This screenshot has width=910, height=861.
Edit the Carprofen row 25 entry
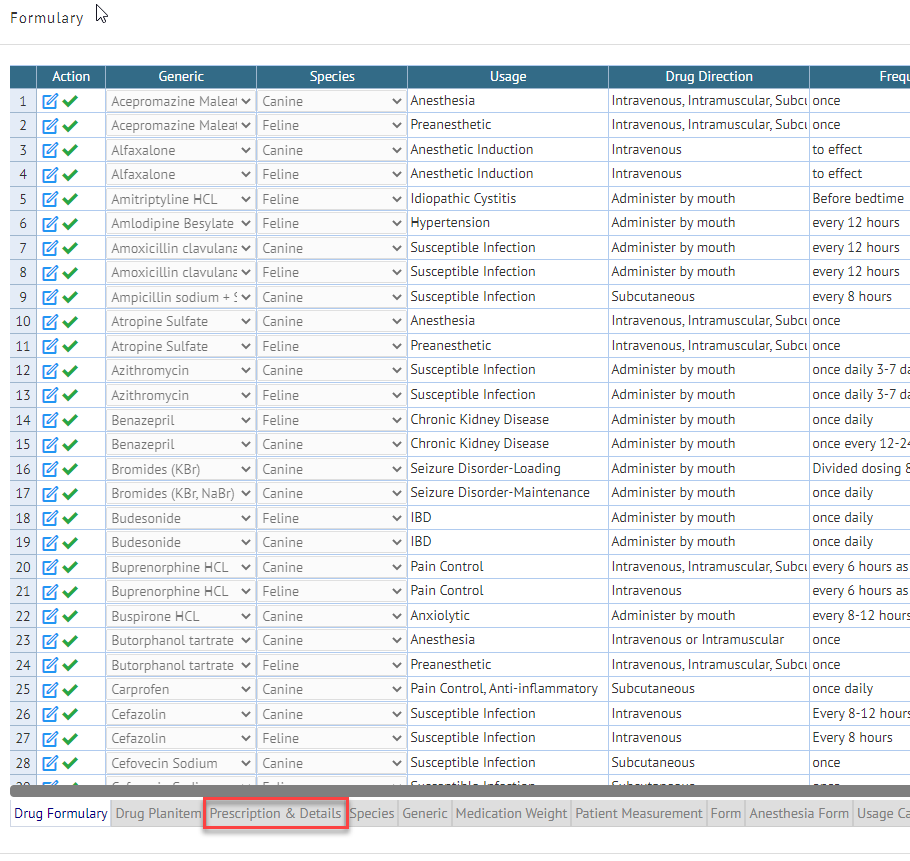[50, 689]
